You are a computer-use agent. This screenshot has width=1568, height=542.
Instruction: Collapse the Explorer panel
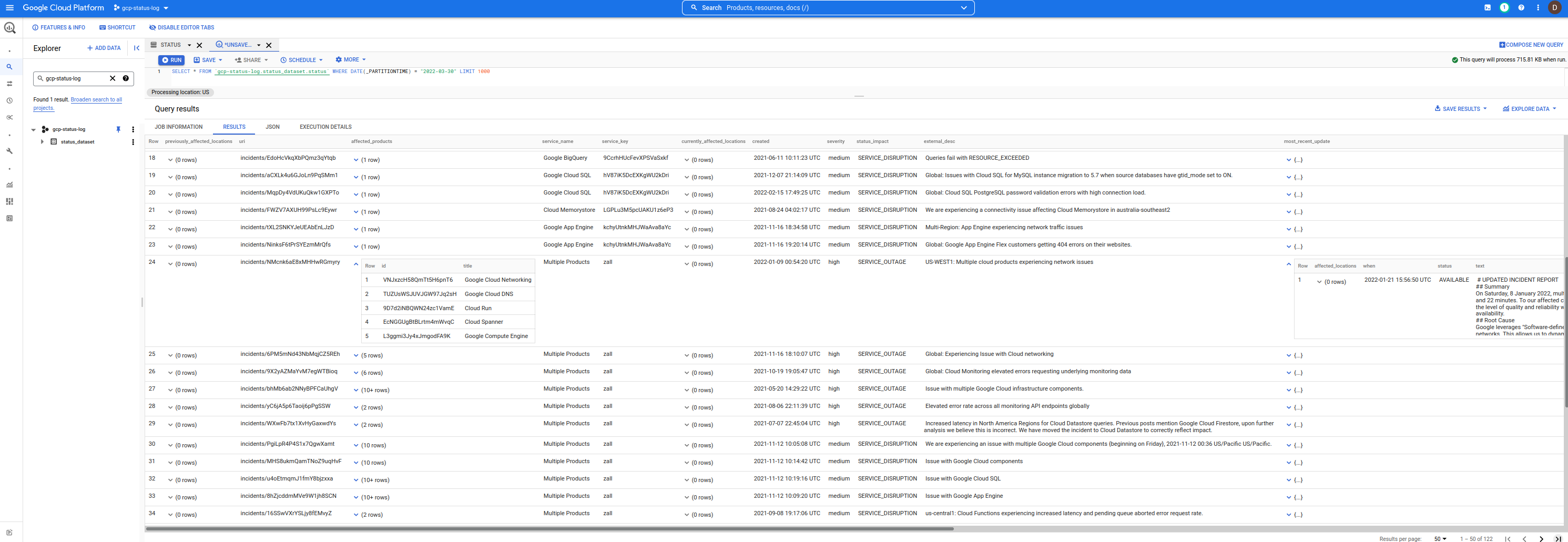point(136,48)
